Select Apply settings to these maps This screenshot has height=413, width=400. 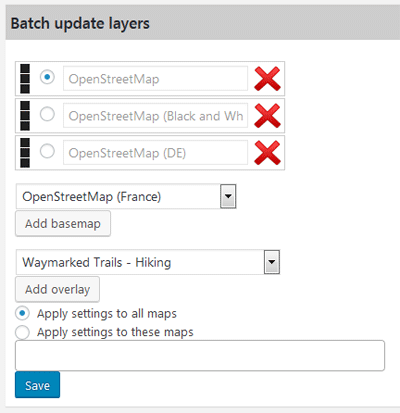[x=22, y=332]
